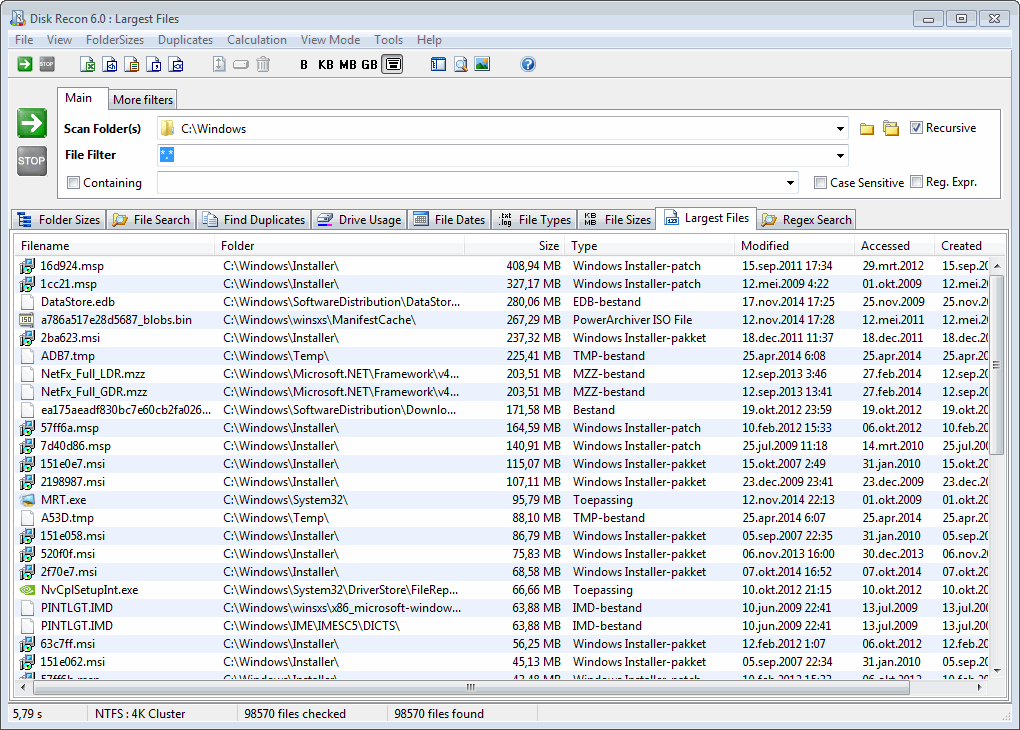The image size is (1020, 730).
Task: Show sizes in bytes with B icon
Action: click(304, 64)
